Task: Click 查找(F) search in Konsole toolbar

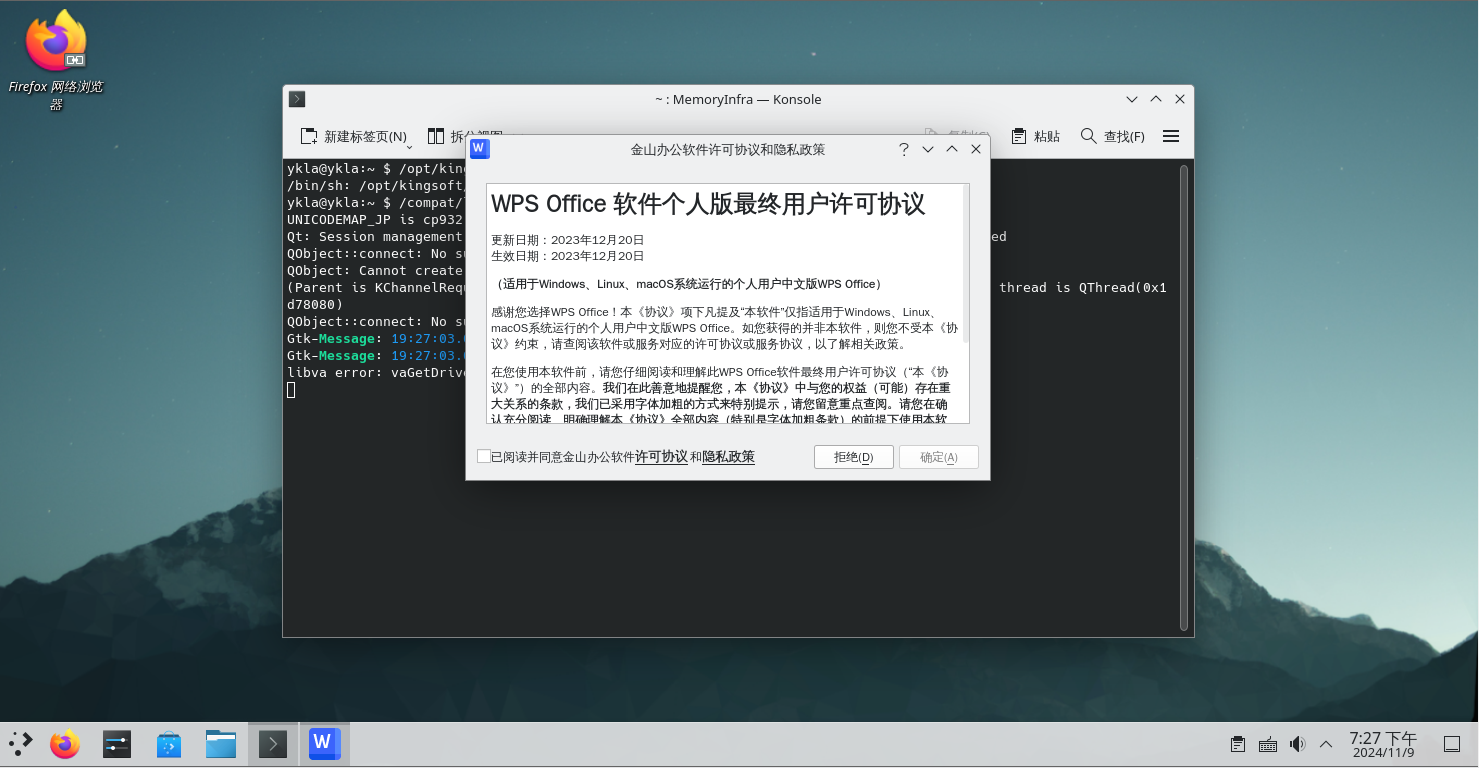Action: click(1113, 136)
